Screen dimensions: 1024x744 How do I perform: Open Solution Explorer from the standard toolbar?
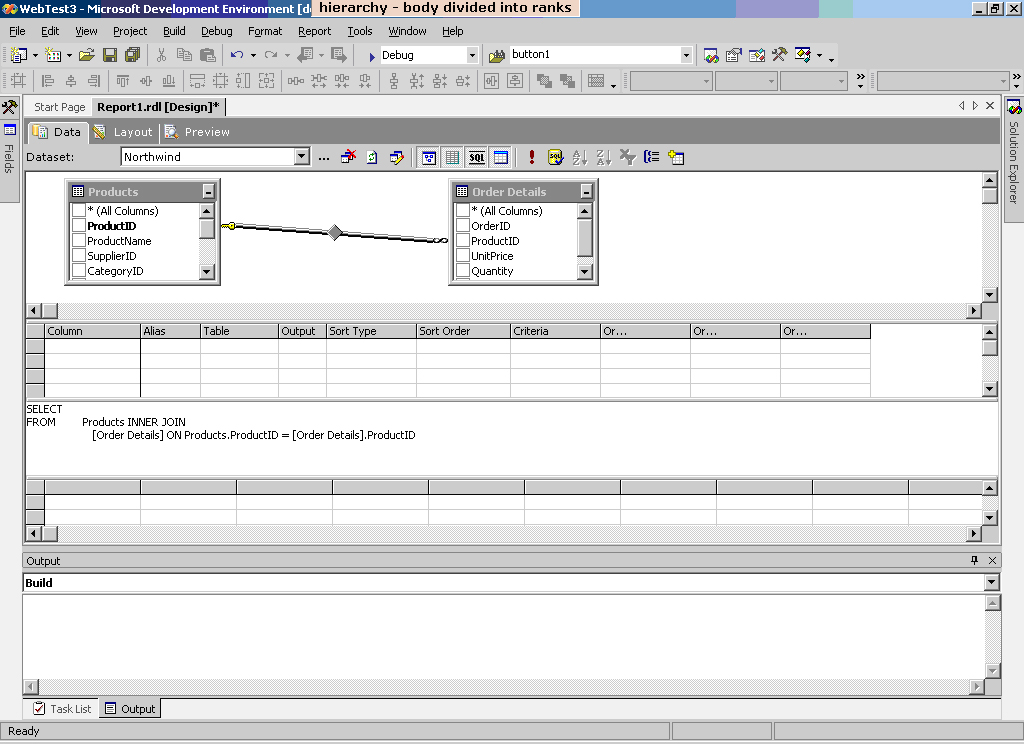pos(711,56)
